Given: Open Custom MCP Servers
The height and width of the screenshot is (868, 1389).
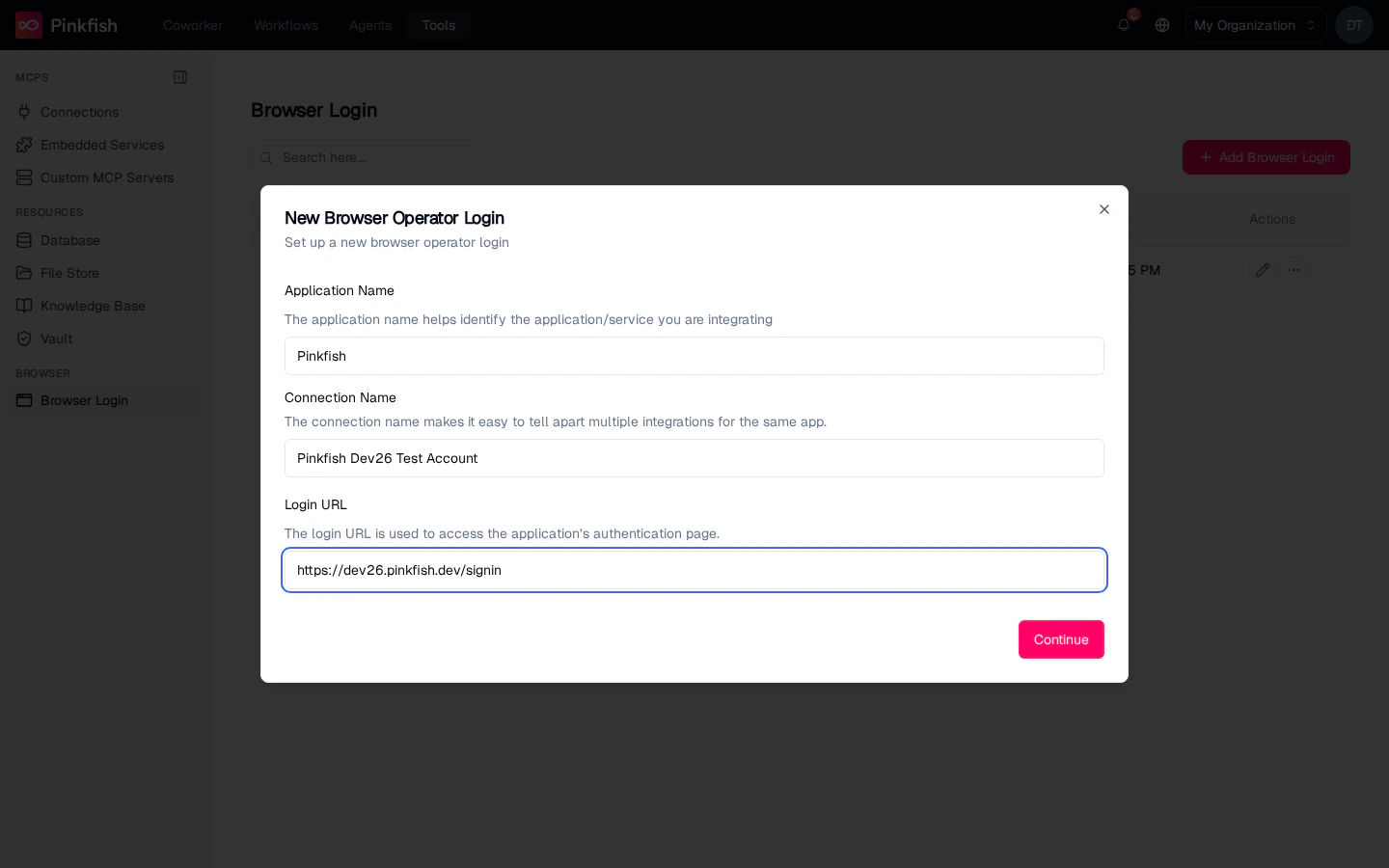Looking at the screenshot, I should [x=107, y=177].
